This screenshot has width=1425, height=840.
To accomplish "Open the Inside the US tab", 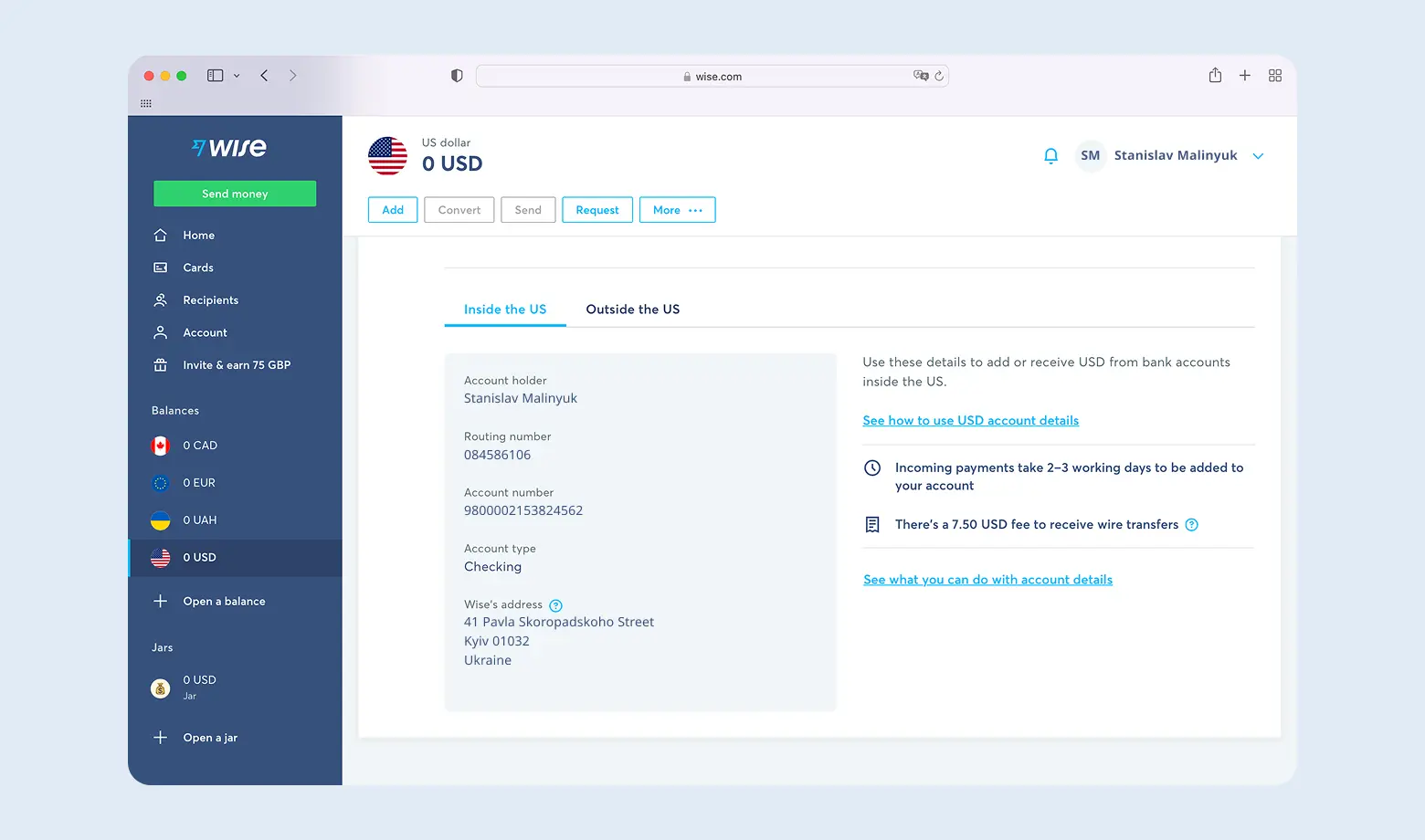I will (x=504, y=309).
